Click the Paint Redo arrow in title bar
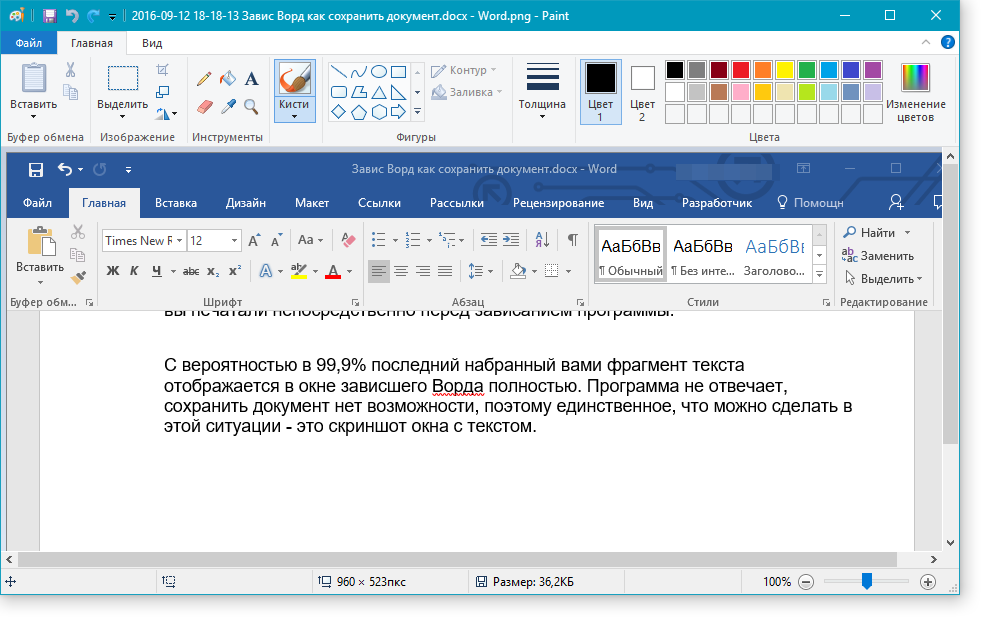This screenshot has width=981, height=617. [94, 16]
